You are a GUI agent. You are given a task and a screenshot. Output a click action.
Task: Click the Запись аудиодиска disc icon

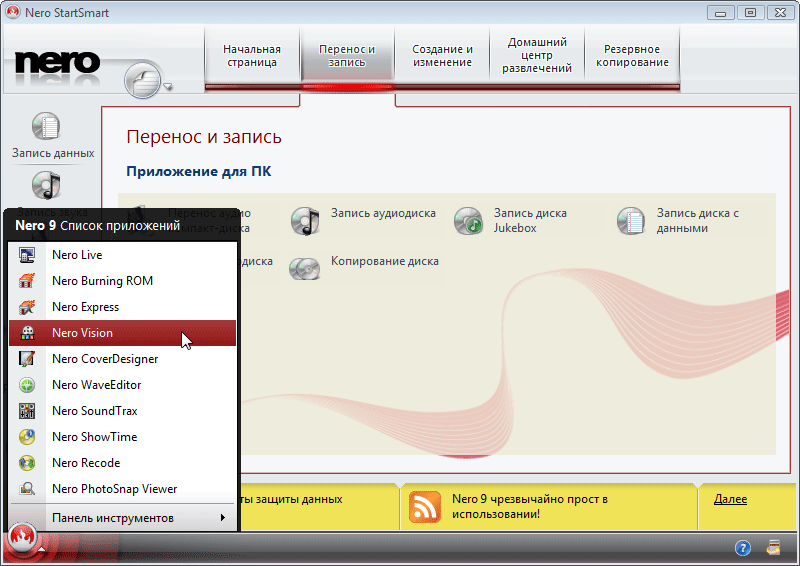coord(305,221)
